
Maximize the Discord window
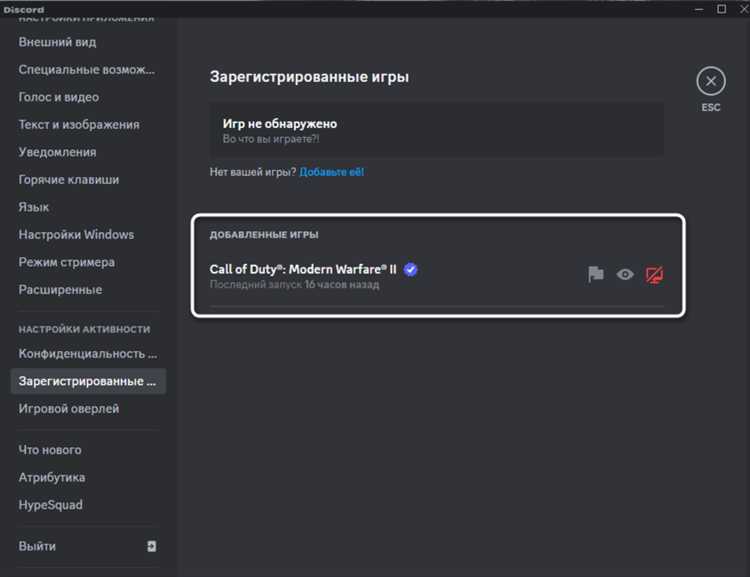pyautogui.click(x=721, y=9)
